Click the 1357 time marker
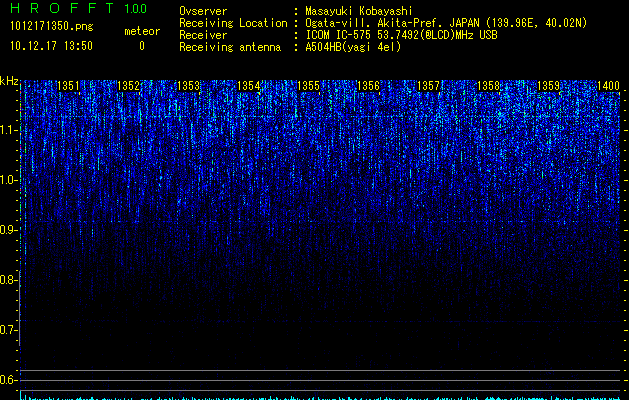 click(428, 86)
